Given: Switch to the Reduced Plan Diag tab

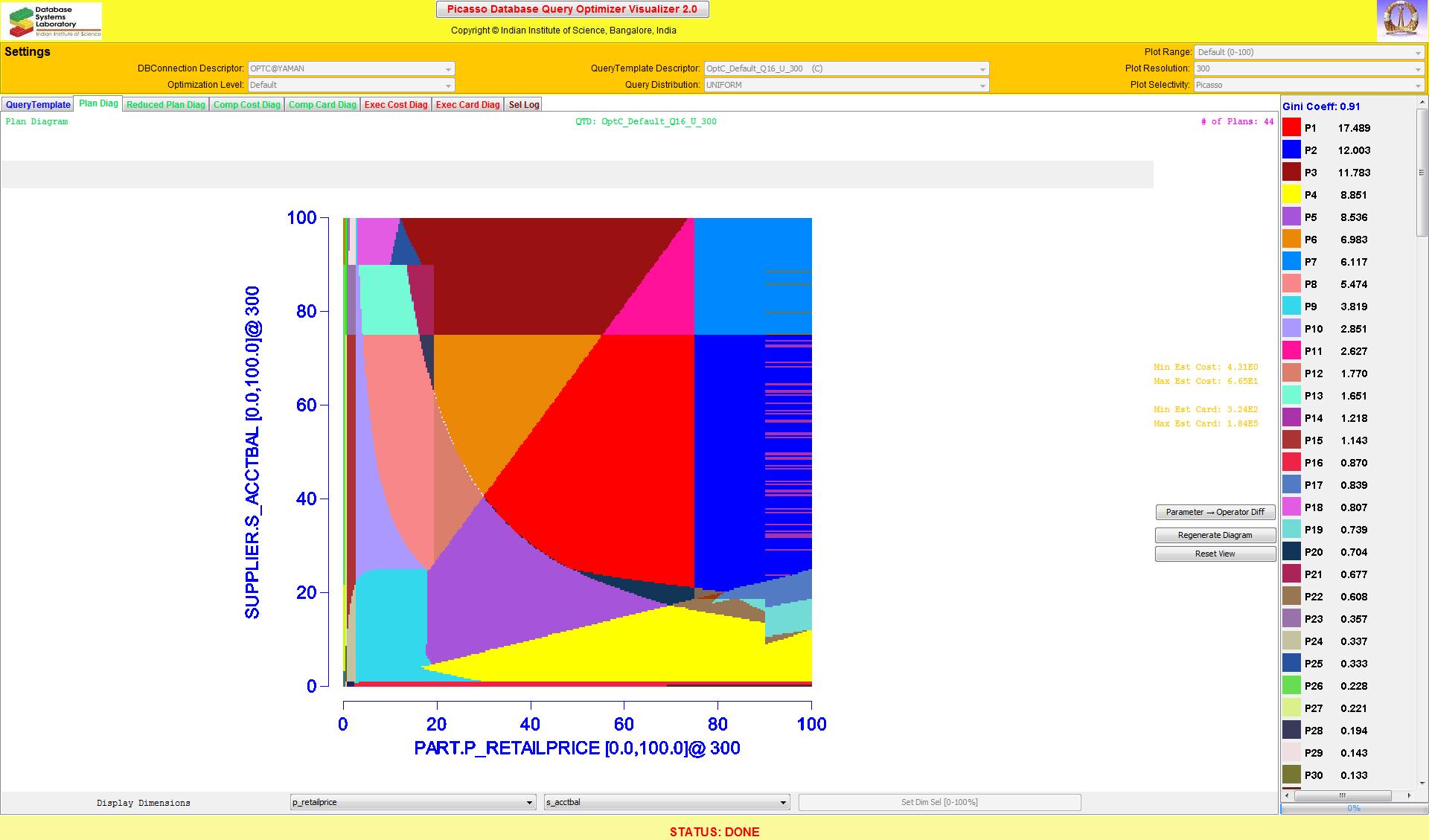Looking at the screenshot, I should 165,105.
